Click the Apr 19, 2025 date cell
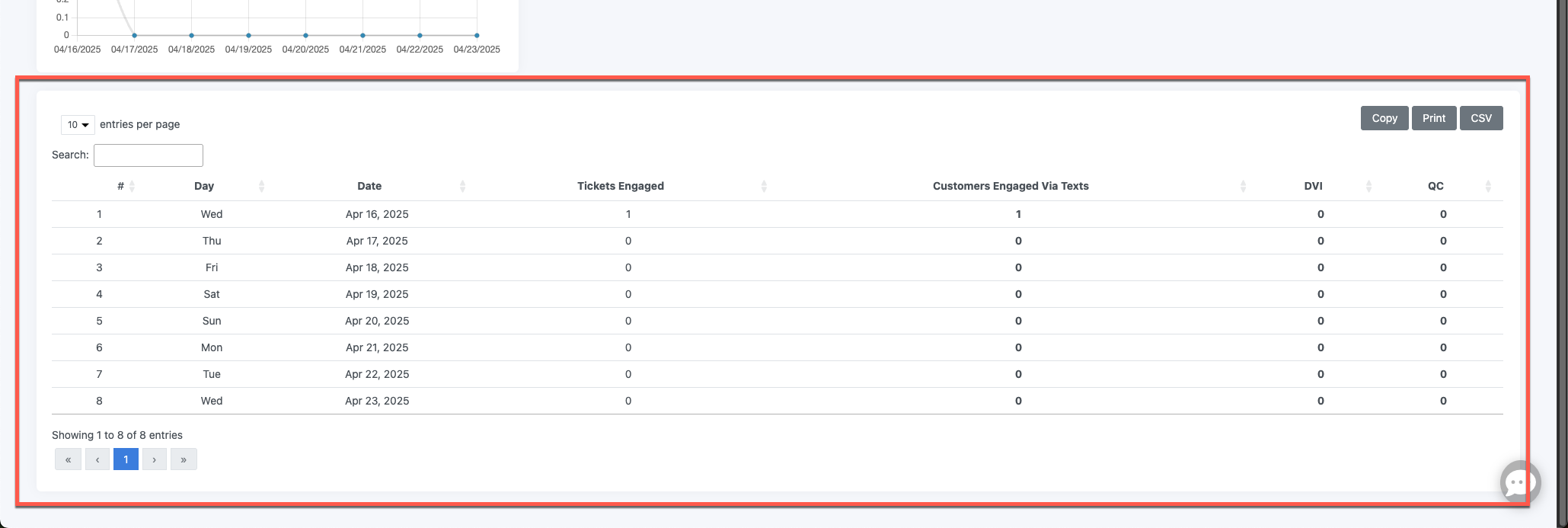This screenshot has width=1568, height=528. (377, 294)
